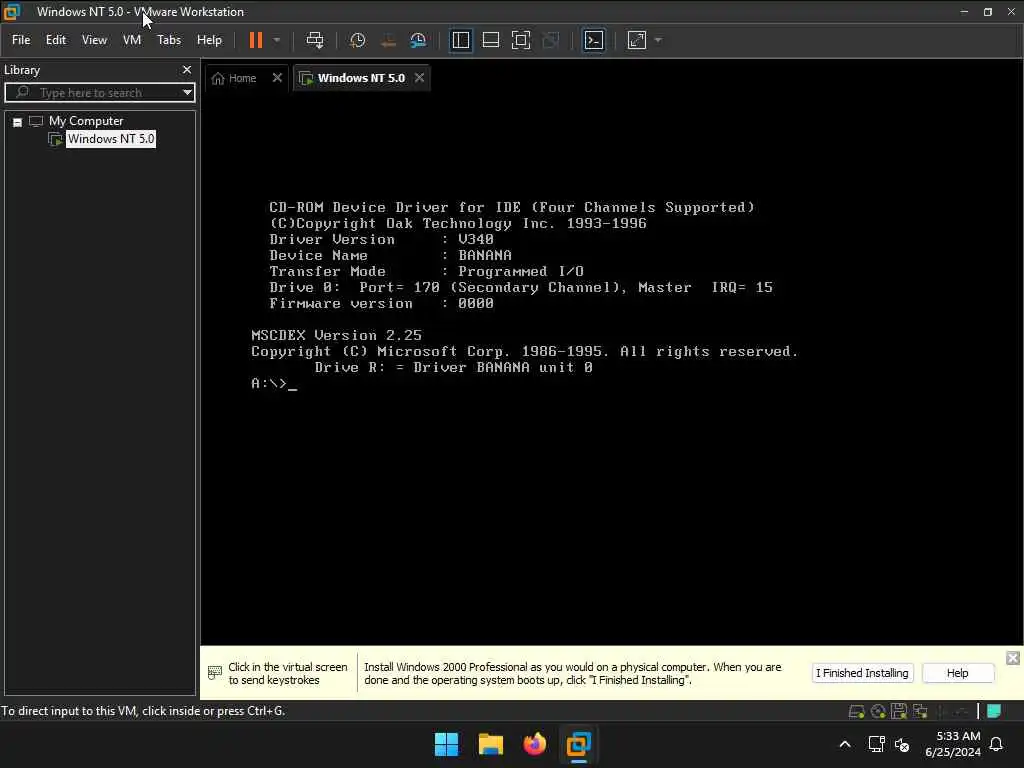Screen dimensions: 1024x768
Task: Open the Tabs menu
Action: click(168, 40)
